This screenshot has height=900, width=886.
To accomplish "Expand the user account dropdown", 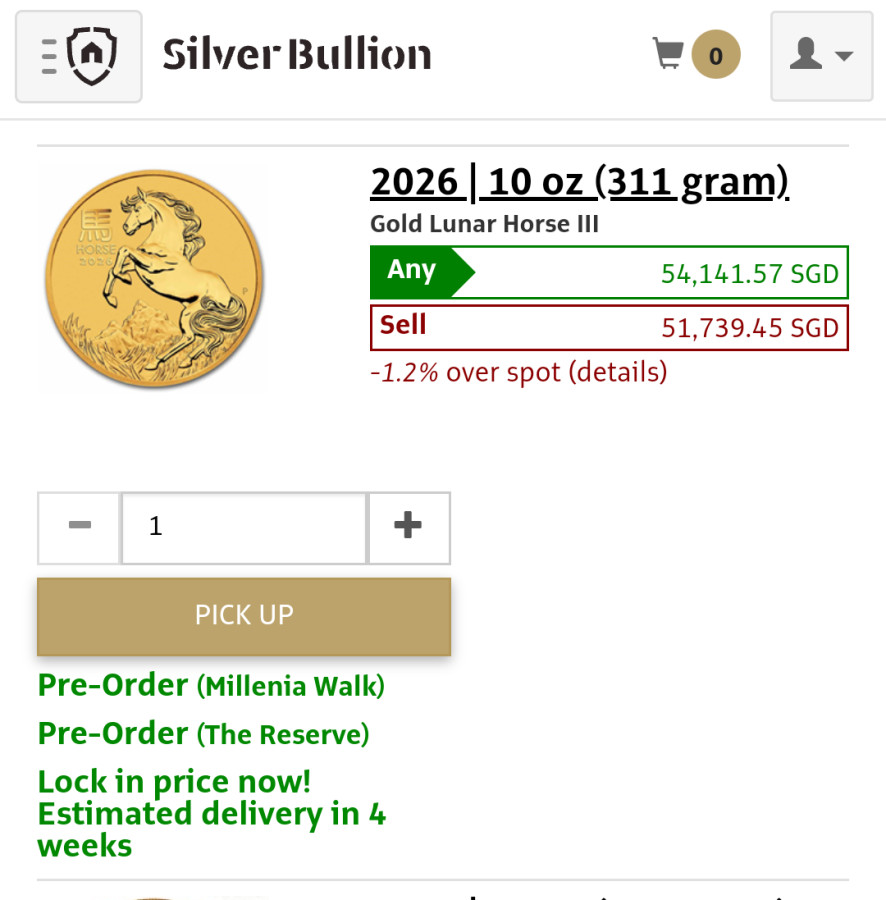I will (821, 56).
